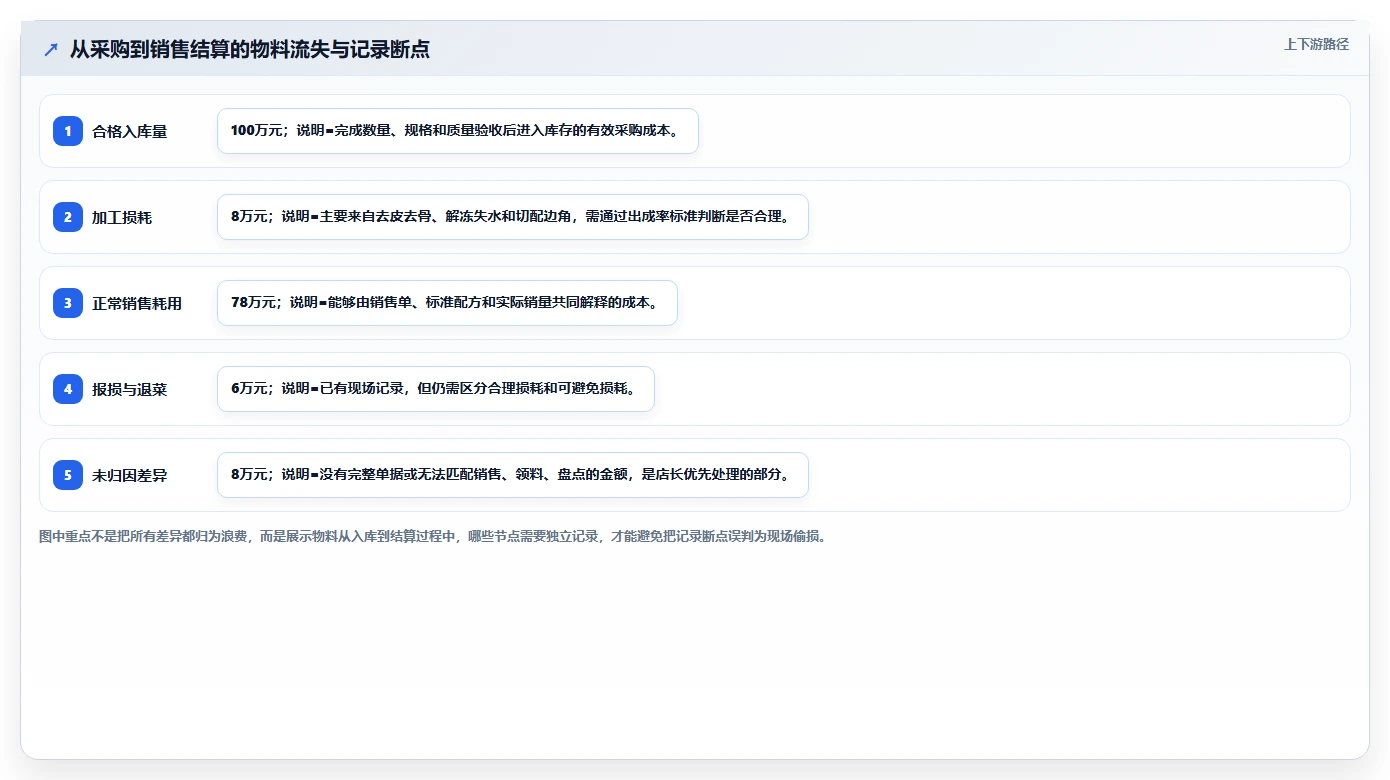The height and width of the screenshot is (780, 1390).
Task: Click the number 4 badge for 报损与退菜
Action: pyautogui.click(x=68, y=389)
